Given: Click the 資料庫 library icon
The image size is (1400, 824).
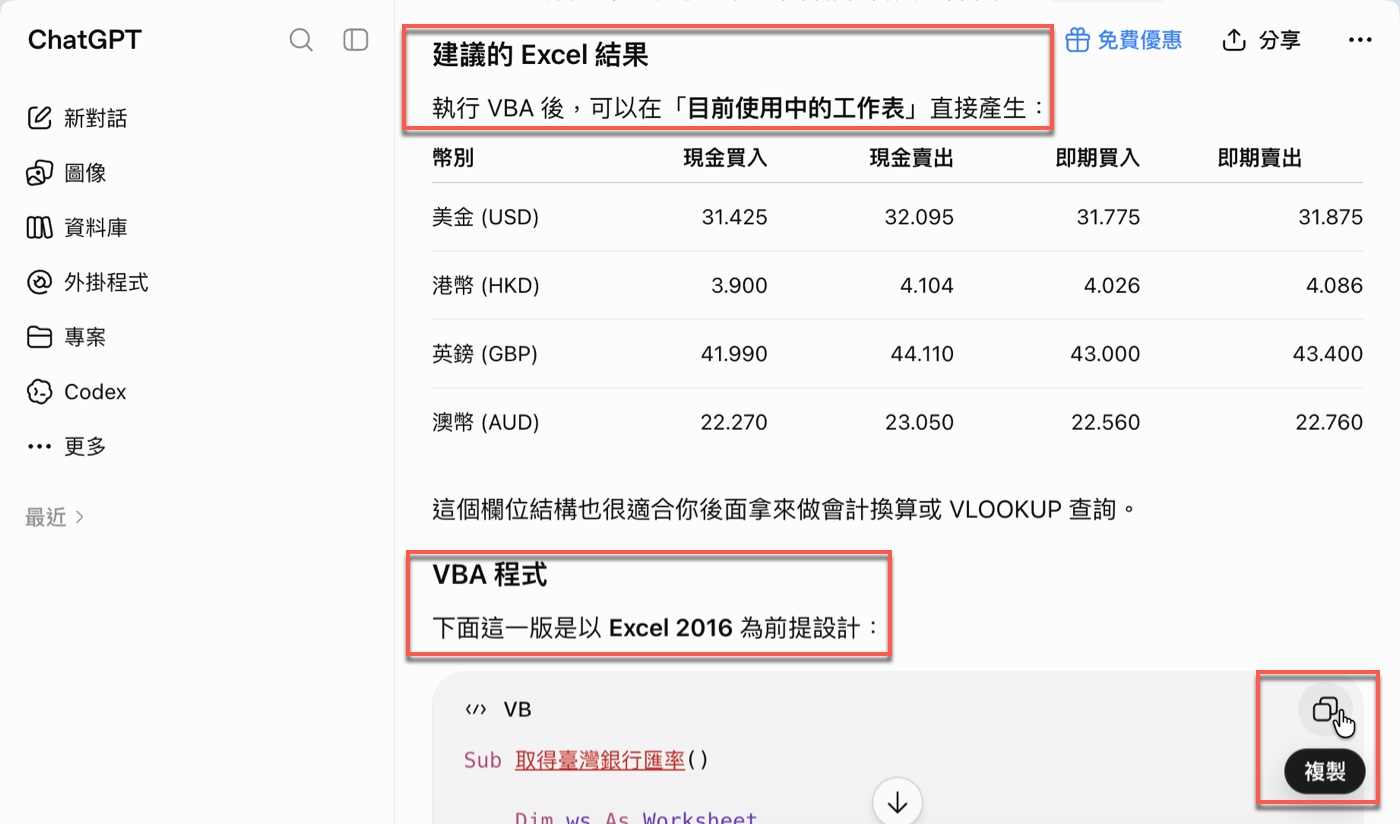Looking at the screenshot, I should (x=38, y=228).
